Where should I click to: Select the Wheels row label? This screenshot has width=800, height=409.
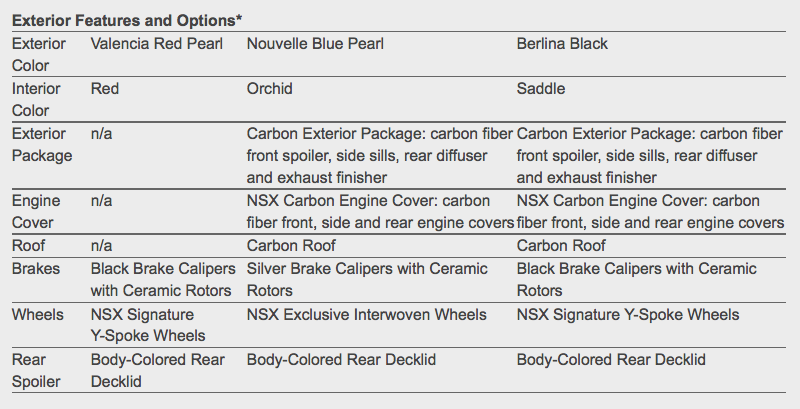click(x=38, y=314)
